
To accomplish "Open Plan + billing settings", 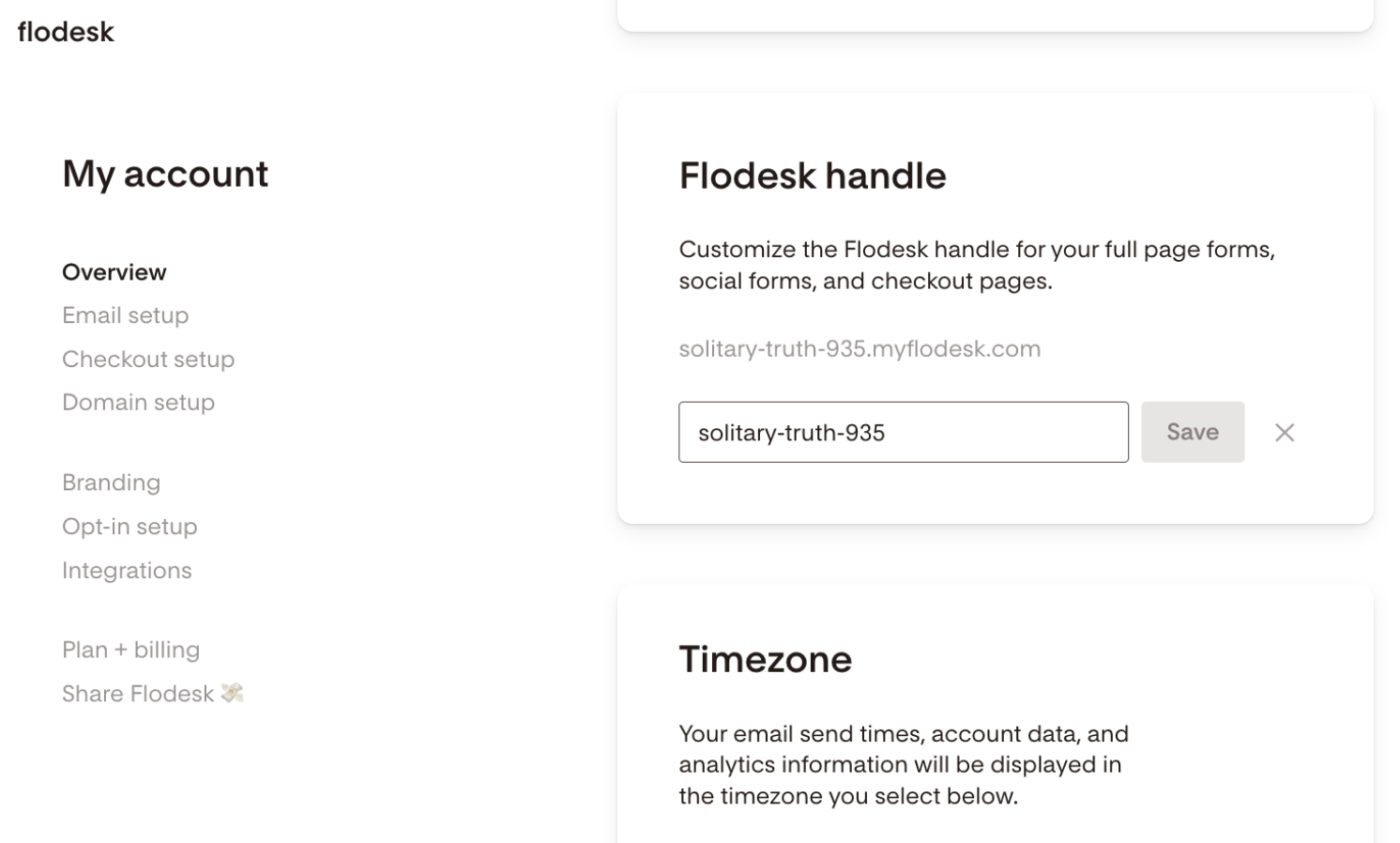I will (131, 649).
